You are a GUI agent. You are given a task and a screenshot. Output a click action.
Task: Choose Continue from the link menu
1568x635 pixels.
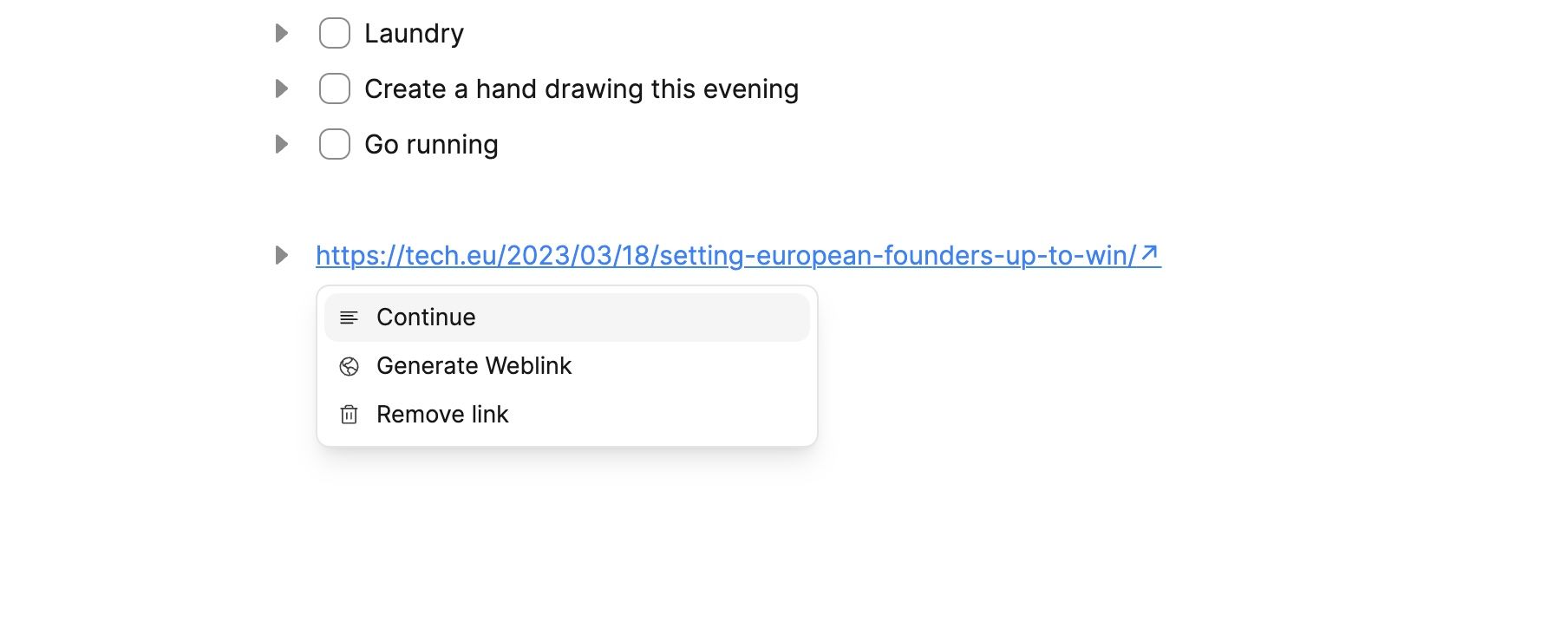pyautogui.click(x=426, y=317)
